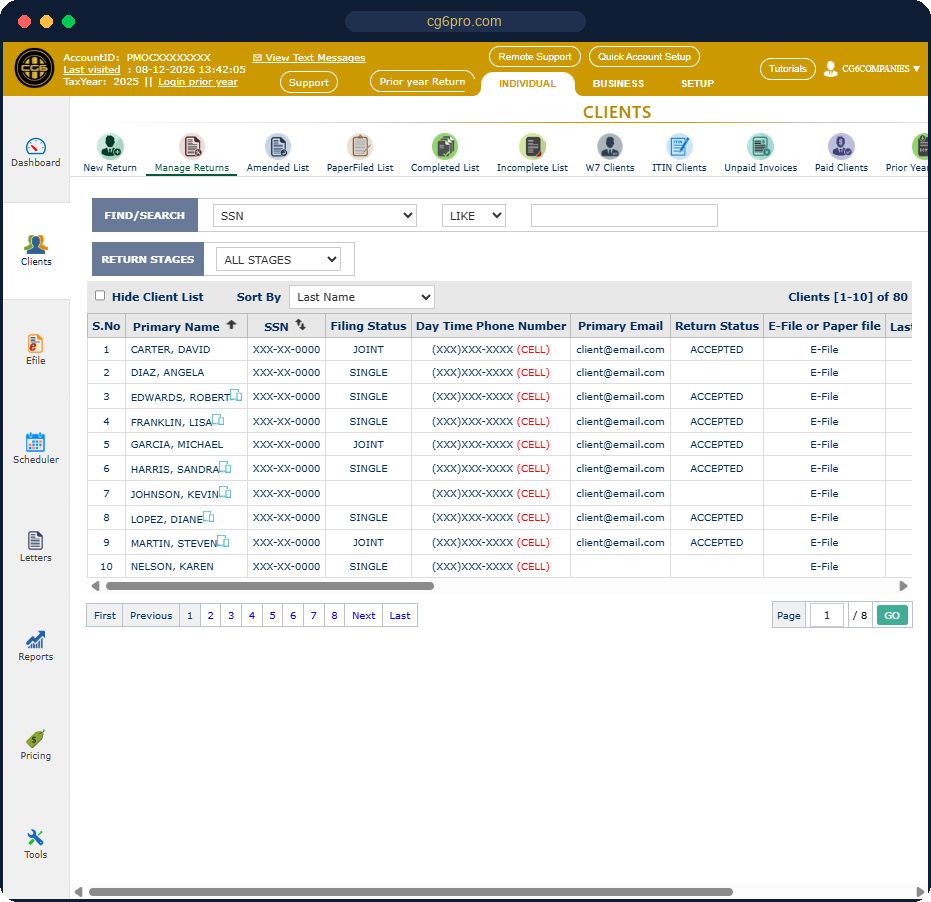This screenshot has width=931, height=902.
Task: Click the device icon beside MARTIN, STEVEN
Action: [x=223, y=541]
